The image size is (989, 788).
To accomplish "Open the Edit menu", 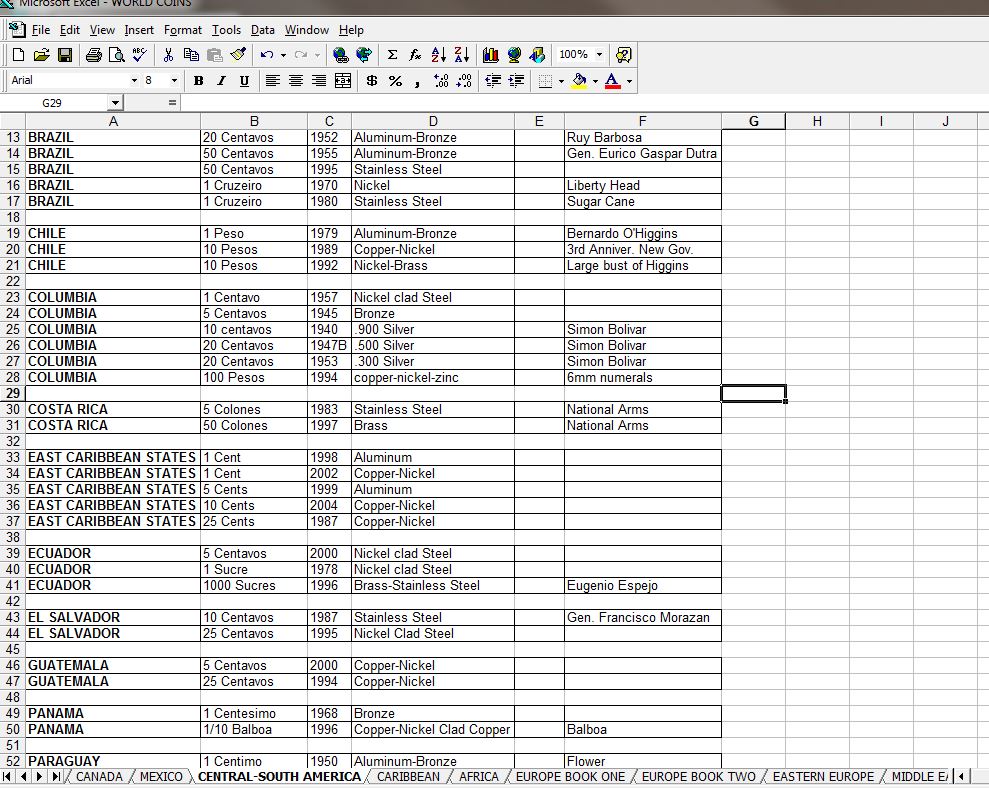I will 69,30.
